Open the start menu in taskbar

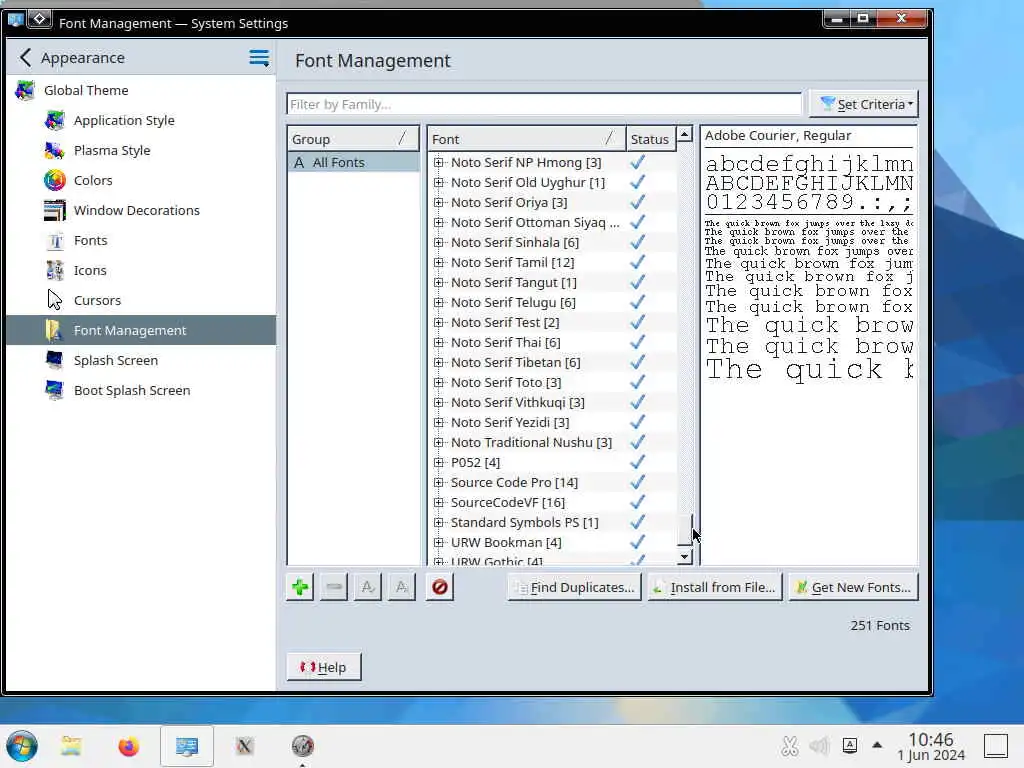(22, 746)
